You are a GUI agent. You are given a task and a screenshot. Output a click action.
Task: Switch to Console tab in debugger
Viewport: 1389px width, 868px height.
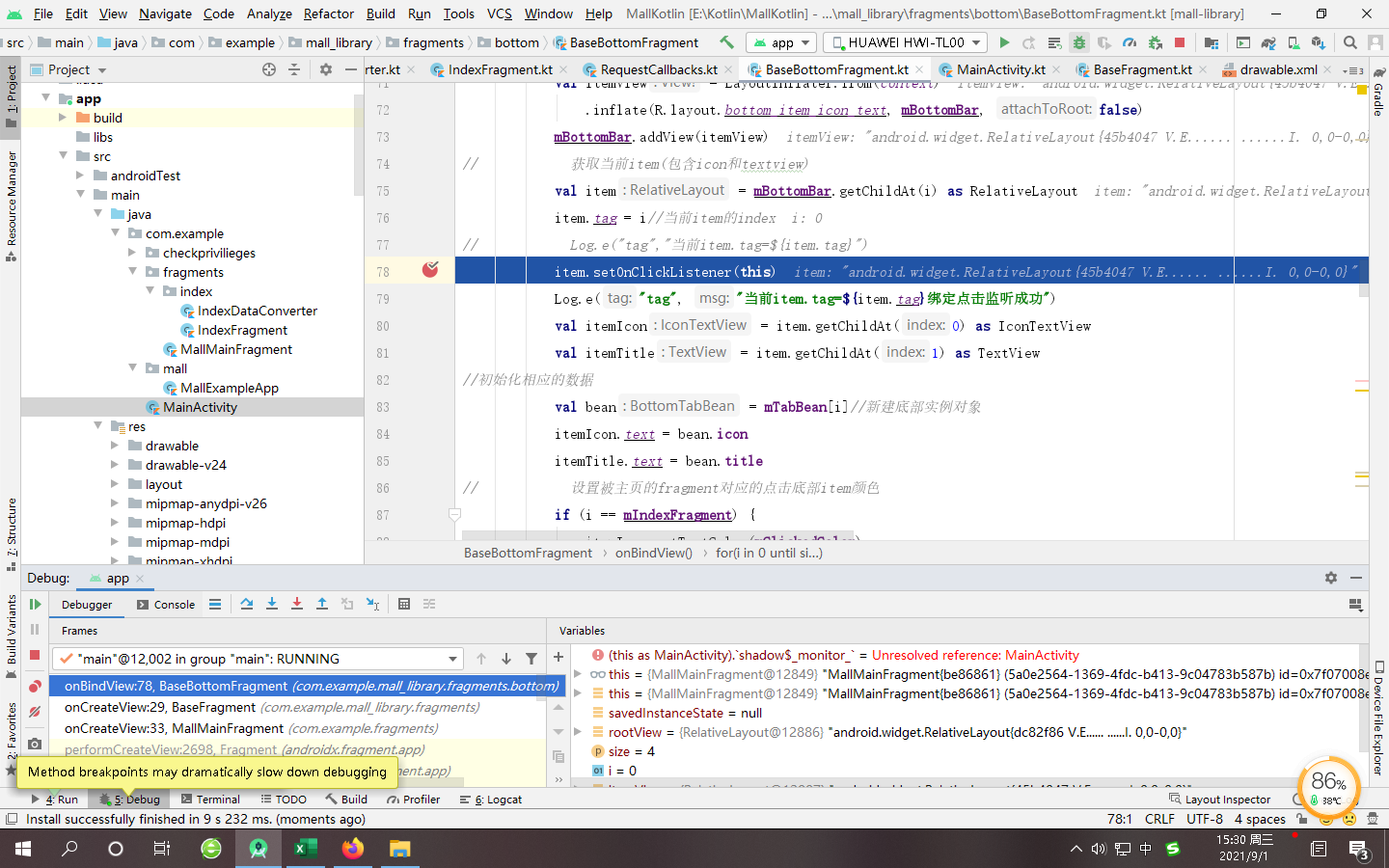coord(166,605)
